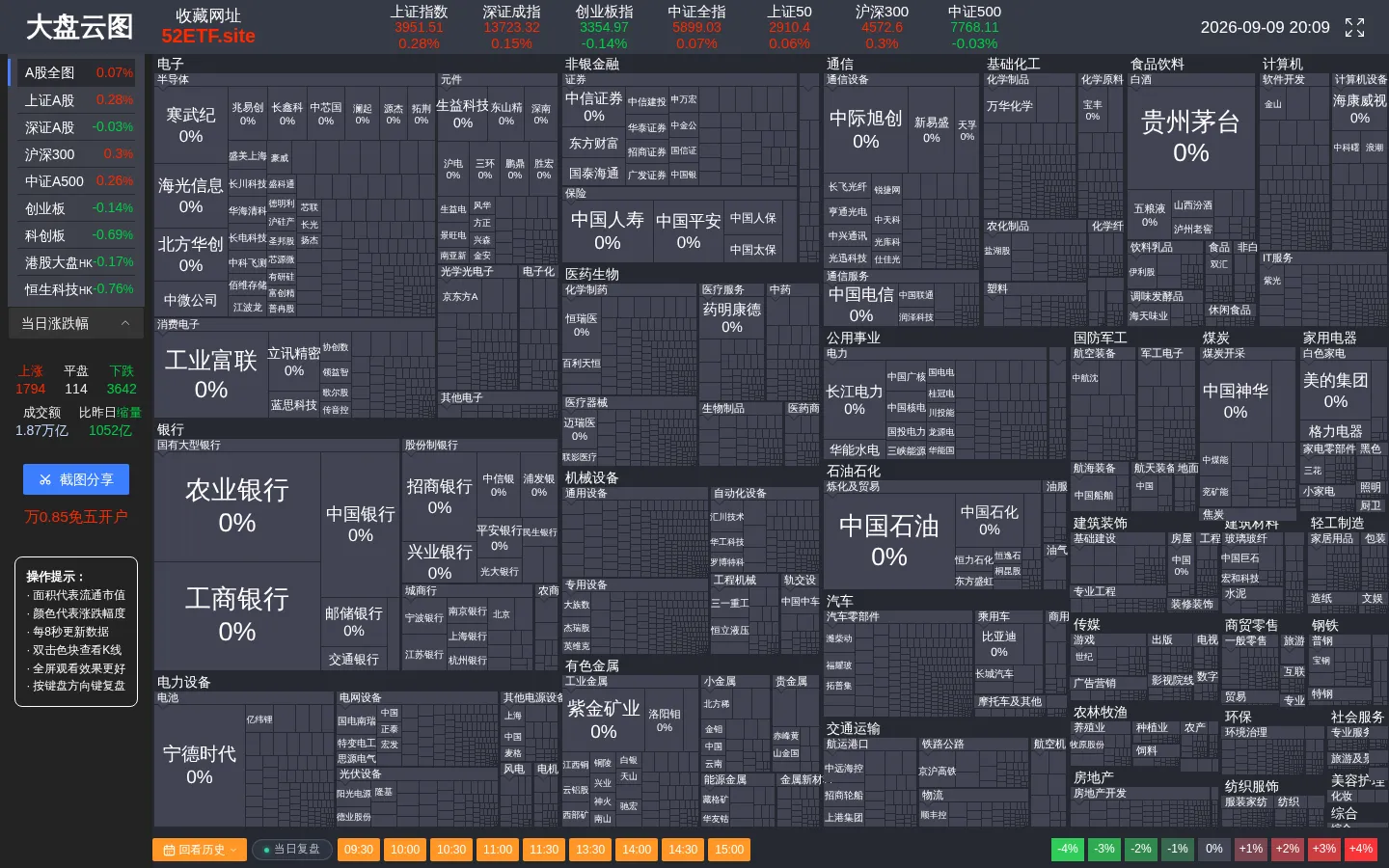Click the 上涨 1794 gainers count
This screenshot has height=868, width=1389.
pos(30,380)
